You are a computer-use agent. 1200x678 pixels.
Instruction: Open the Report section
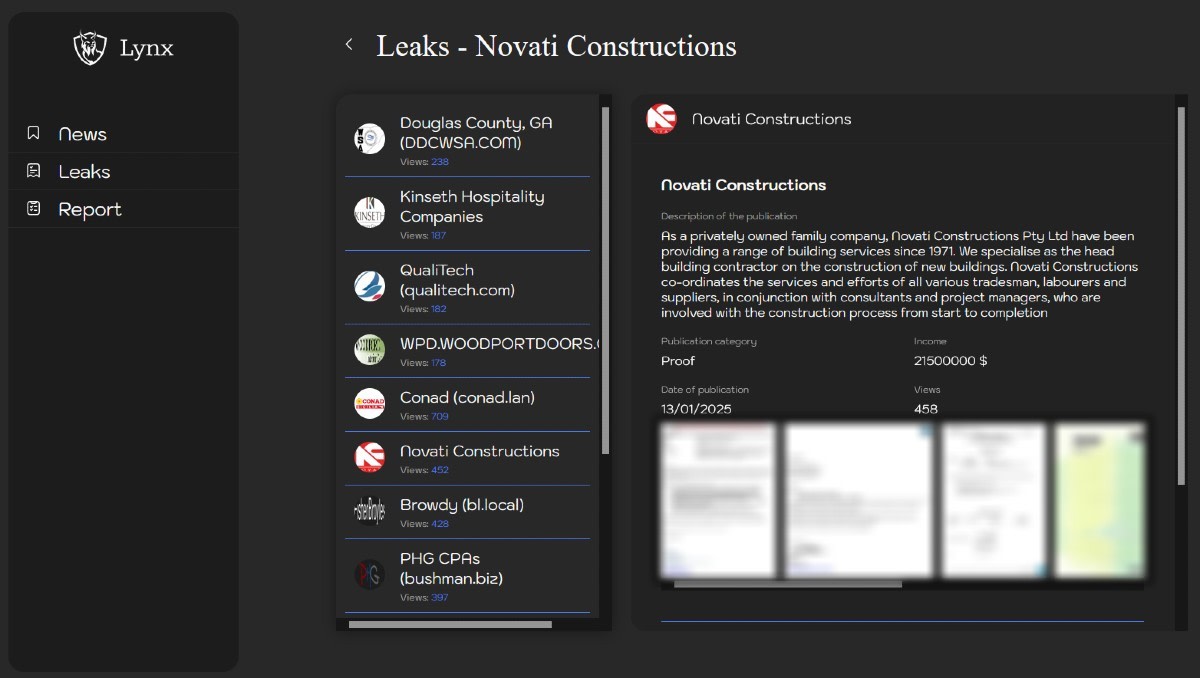coord(91,208)
